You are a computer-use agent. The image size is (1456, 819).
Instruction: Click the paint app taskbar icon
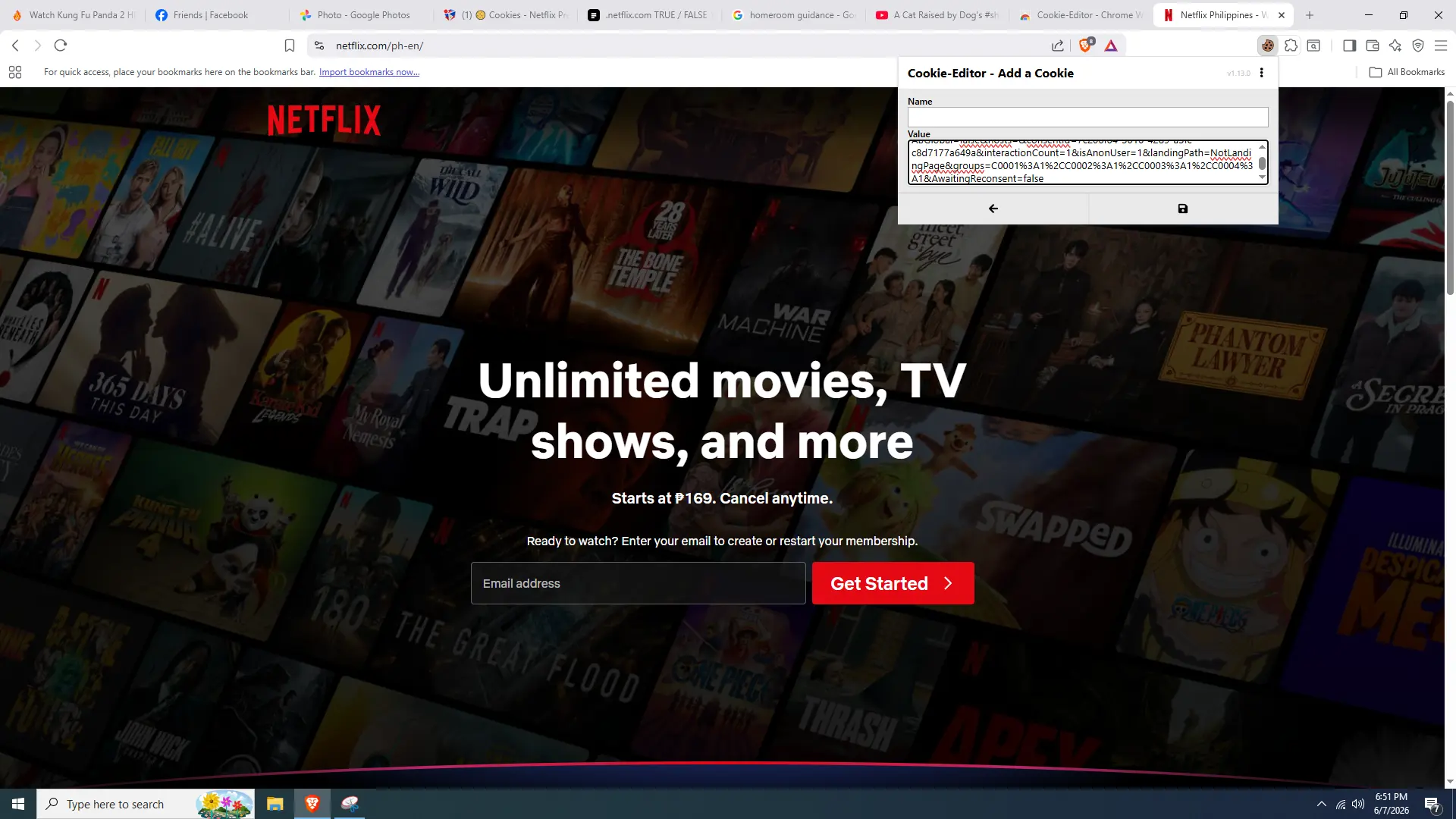(x=349, y=804)
